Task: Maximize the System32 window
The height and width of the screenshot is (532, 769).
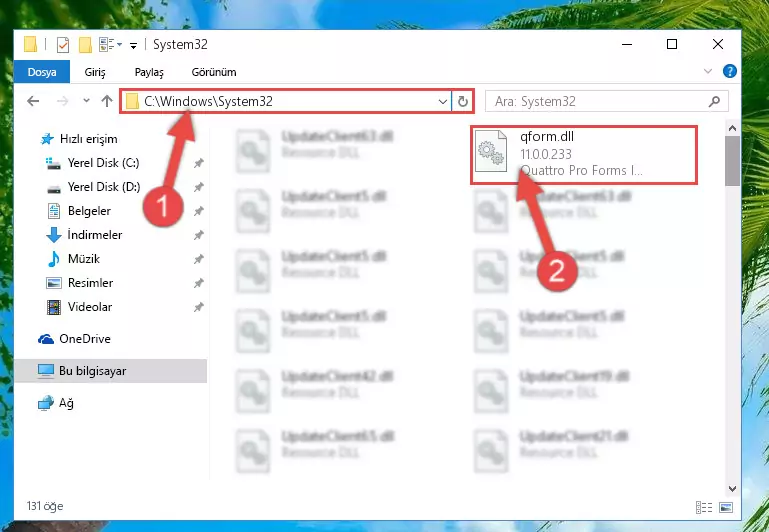Action: tap(672, 44)
